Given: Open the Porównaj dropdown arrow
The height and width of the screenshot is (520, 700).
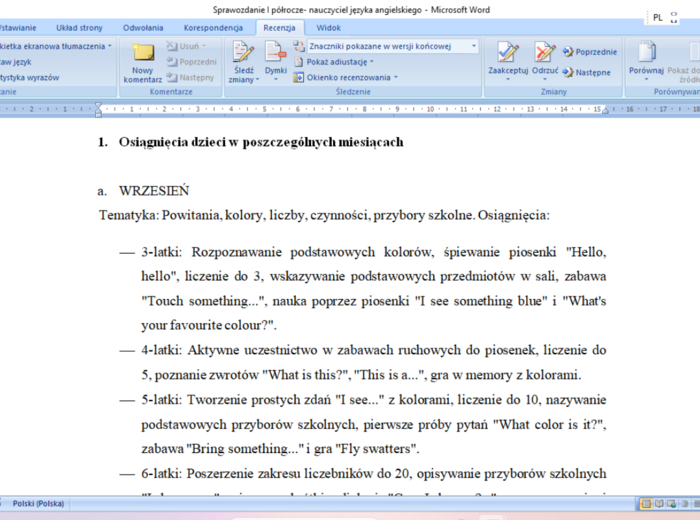Looking at the screenshot, I should point(646,79).
